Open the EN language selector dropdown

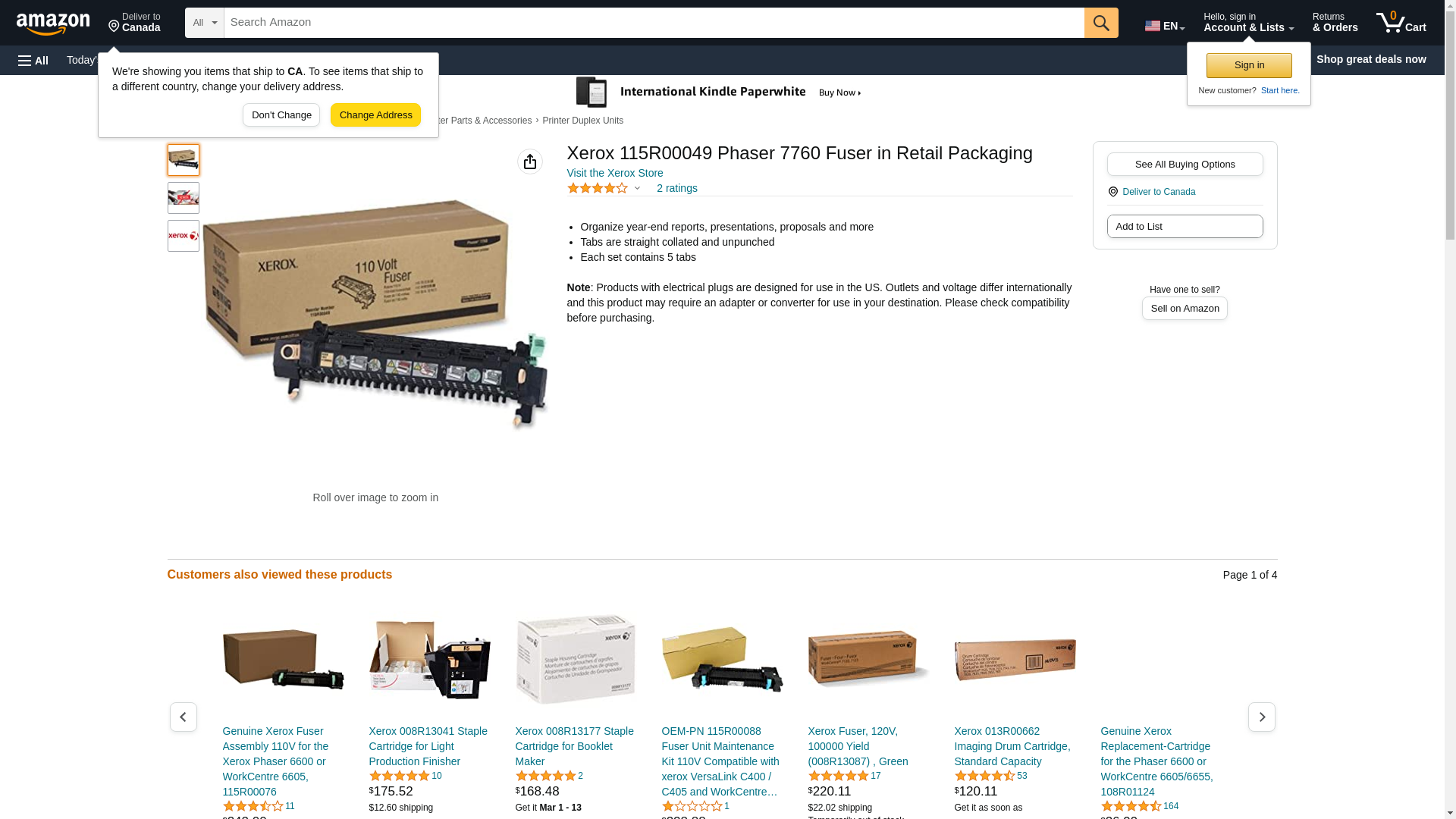click(x=1165, y=26)
